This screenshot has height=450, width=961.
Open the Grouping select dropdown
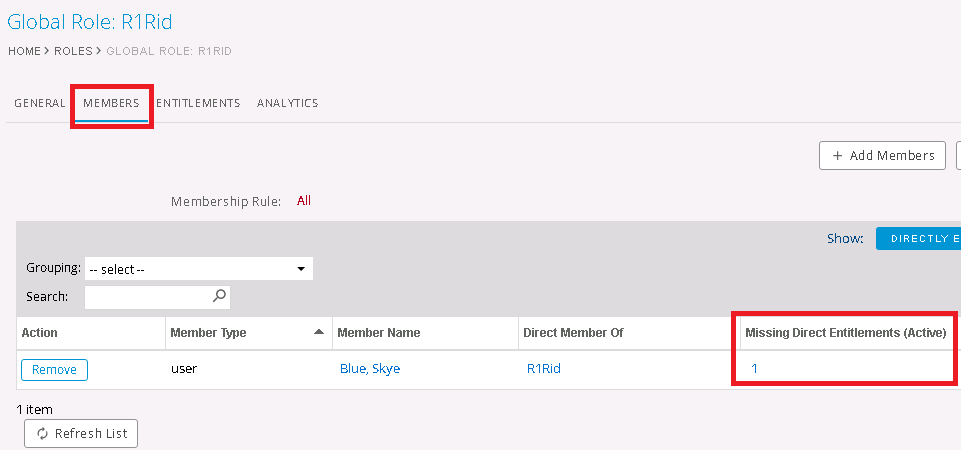point(198,269)
